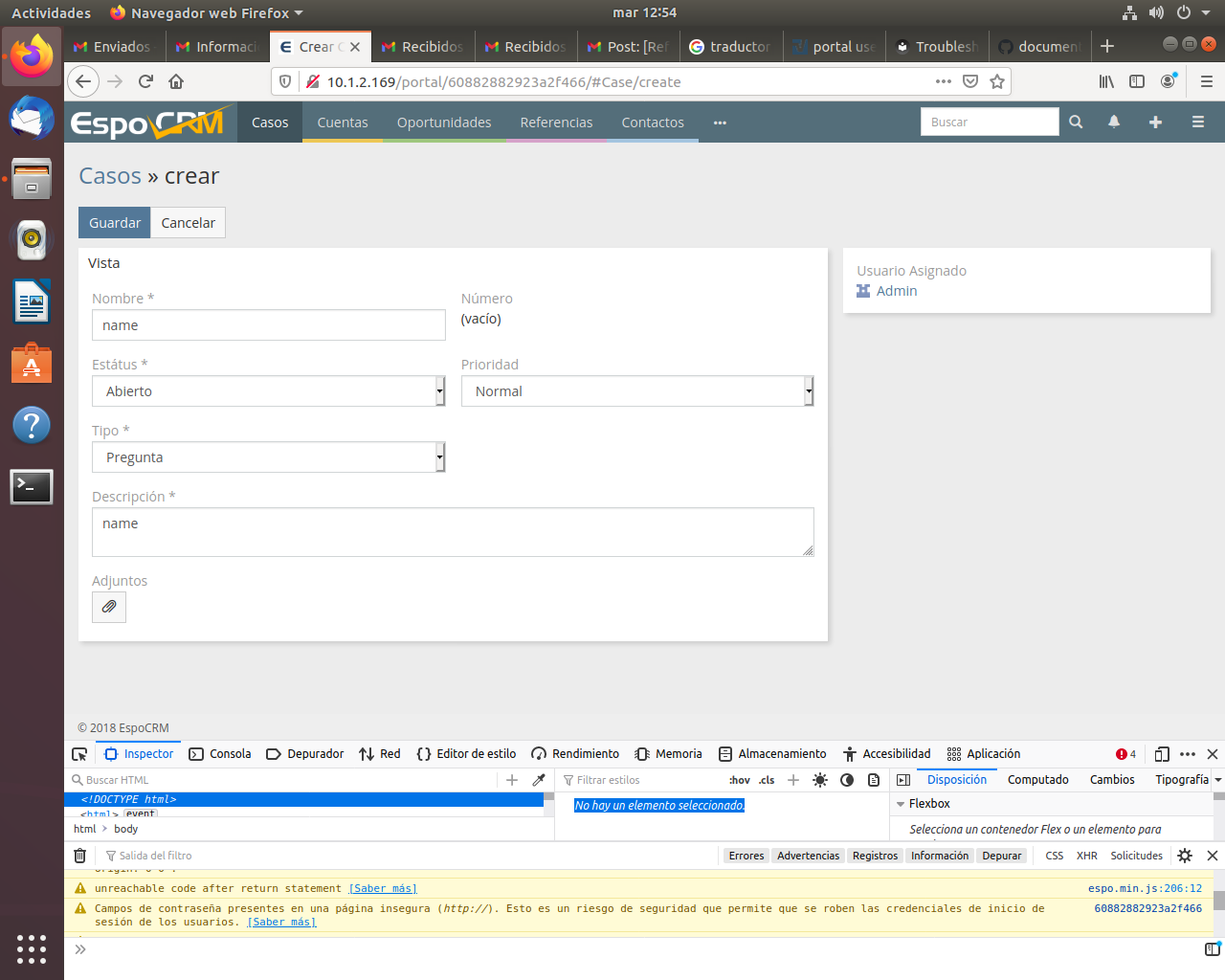Open the EspoCRM hamburger menu icon
Image resolution: width=1225 pixels, height=980 pixels.
click(x=1197, y=122)
